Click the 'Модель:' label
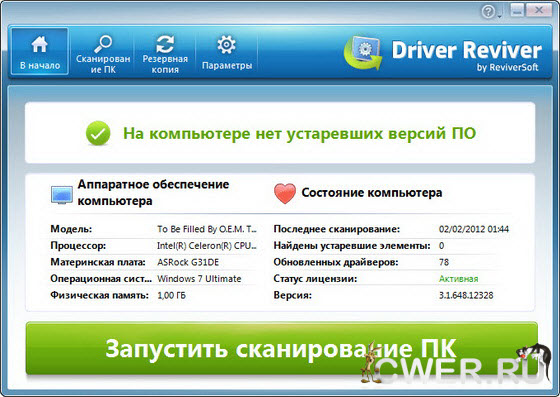This screenshot has width=560, height=397. (x=71, y=229)
